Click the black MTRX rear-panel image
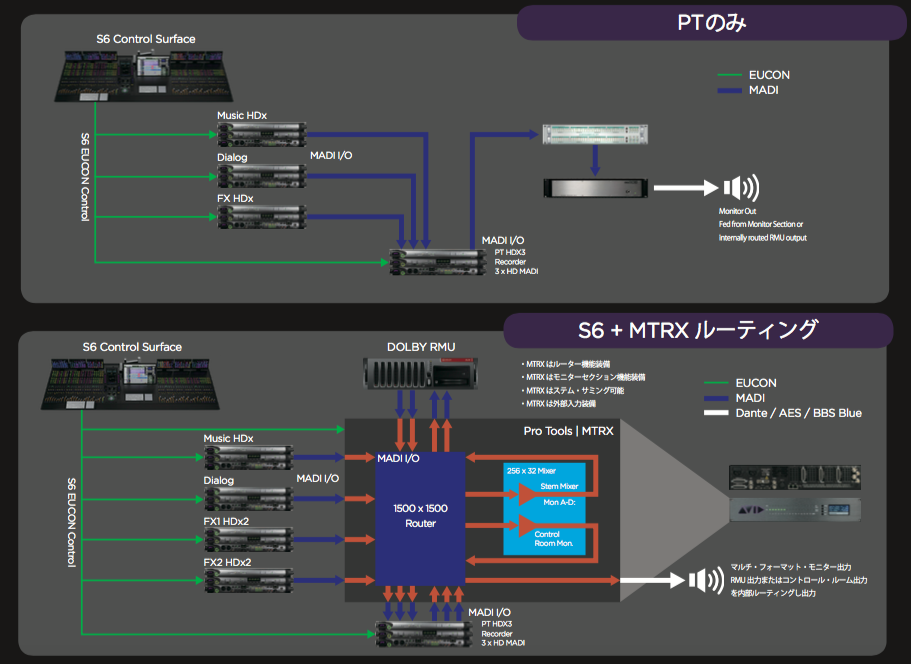 pos(795,478)
